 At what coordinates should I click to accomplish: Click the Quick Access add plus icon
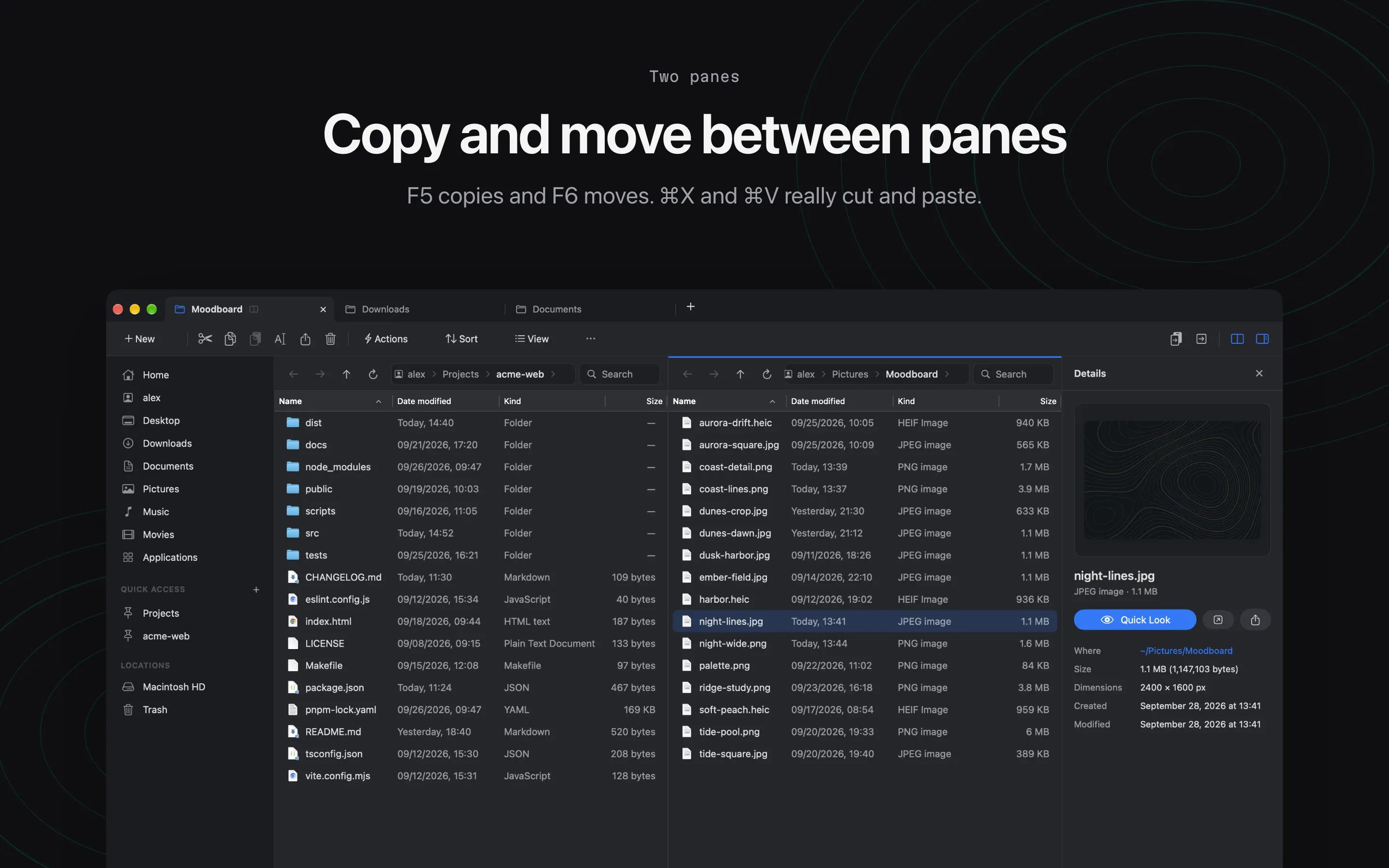coord(256,590)
